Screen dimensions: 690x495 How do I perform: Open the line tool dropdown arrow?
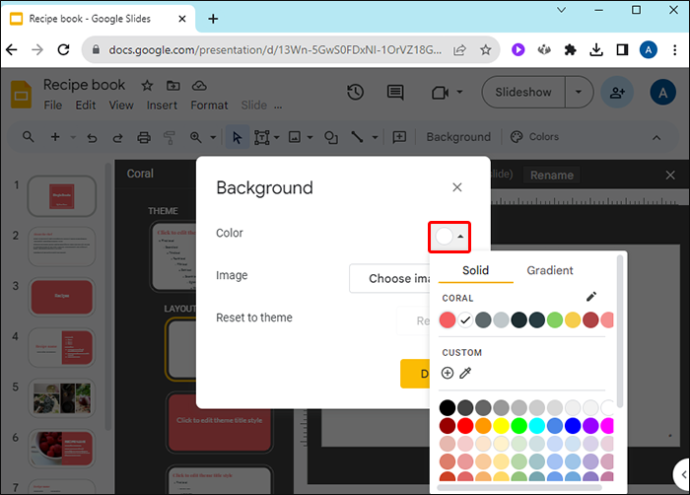coord(375,137)
